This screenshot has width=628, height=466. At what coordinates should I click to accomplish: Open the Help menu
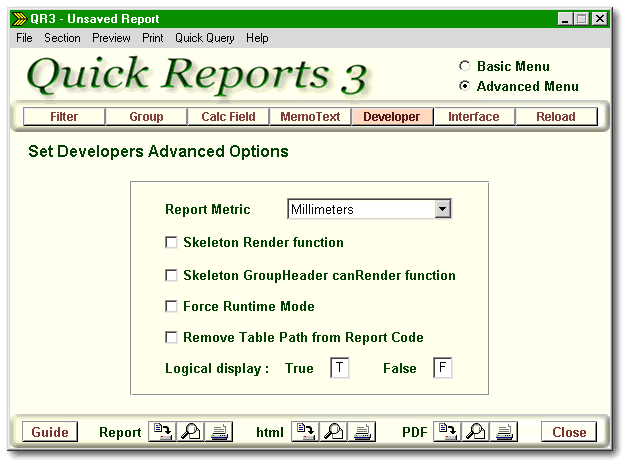click(x=257, y=38)
